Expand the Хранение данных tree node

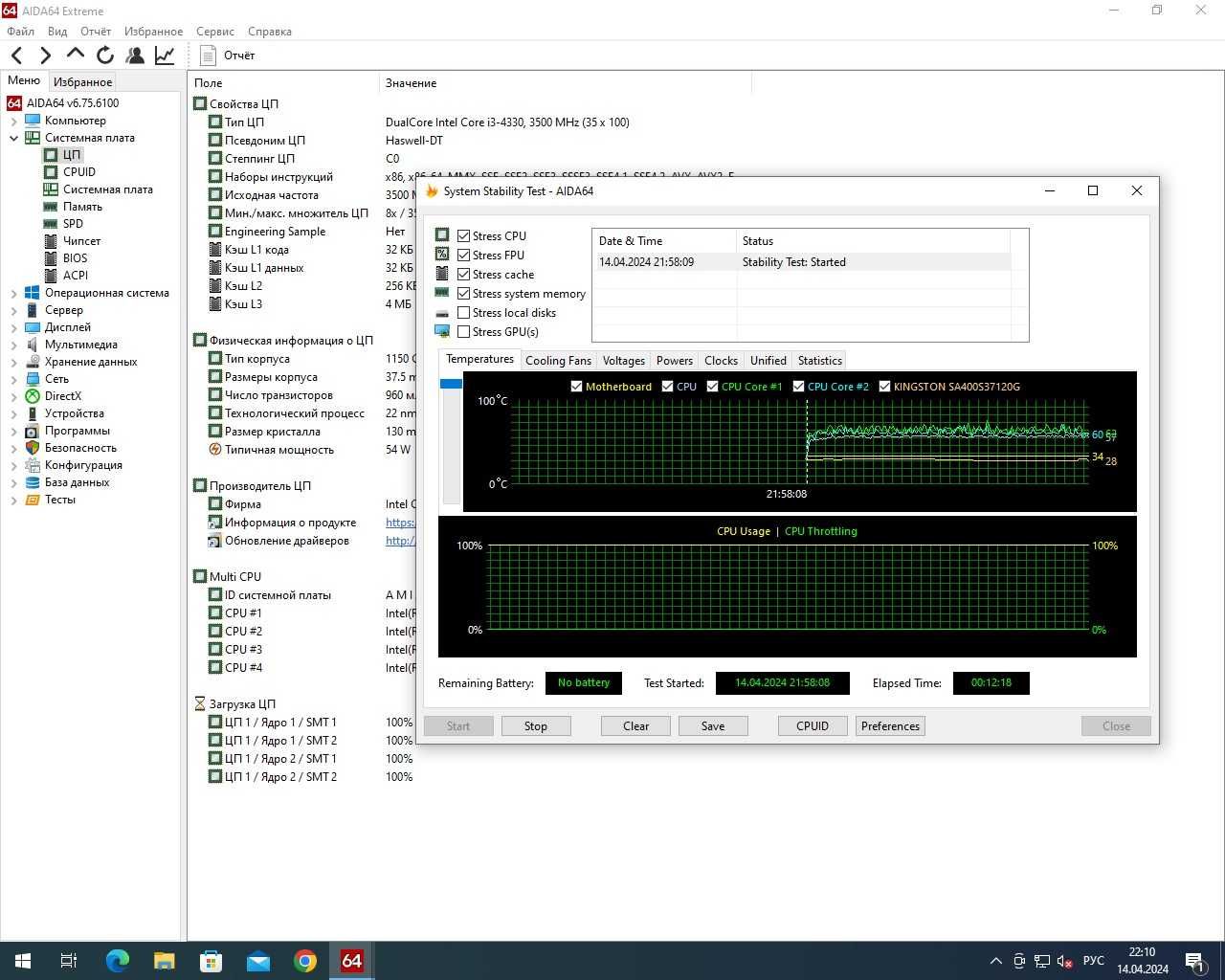13,363
